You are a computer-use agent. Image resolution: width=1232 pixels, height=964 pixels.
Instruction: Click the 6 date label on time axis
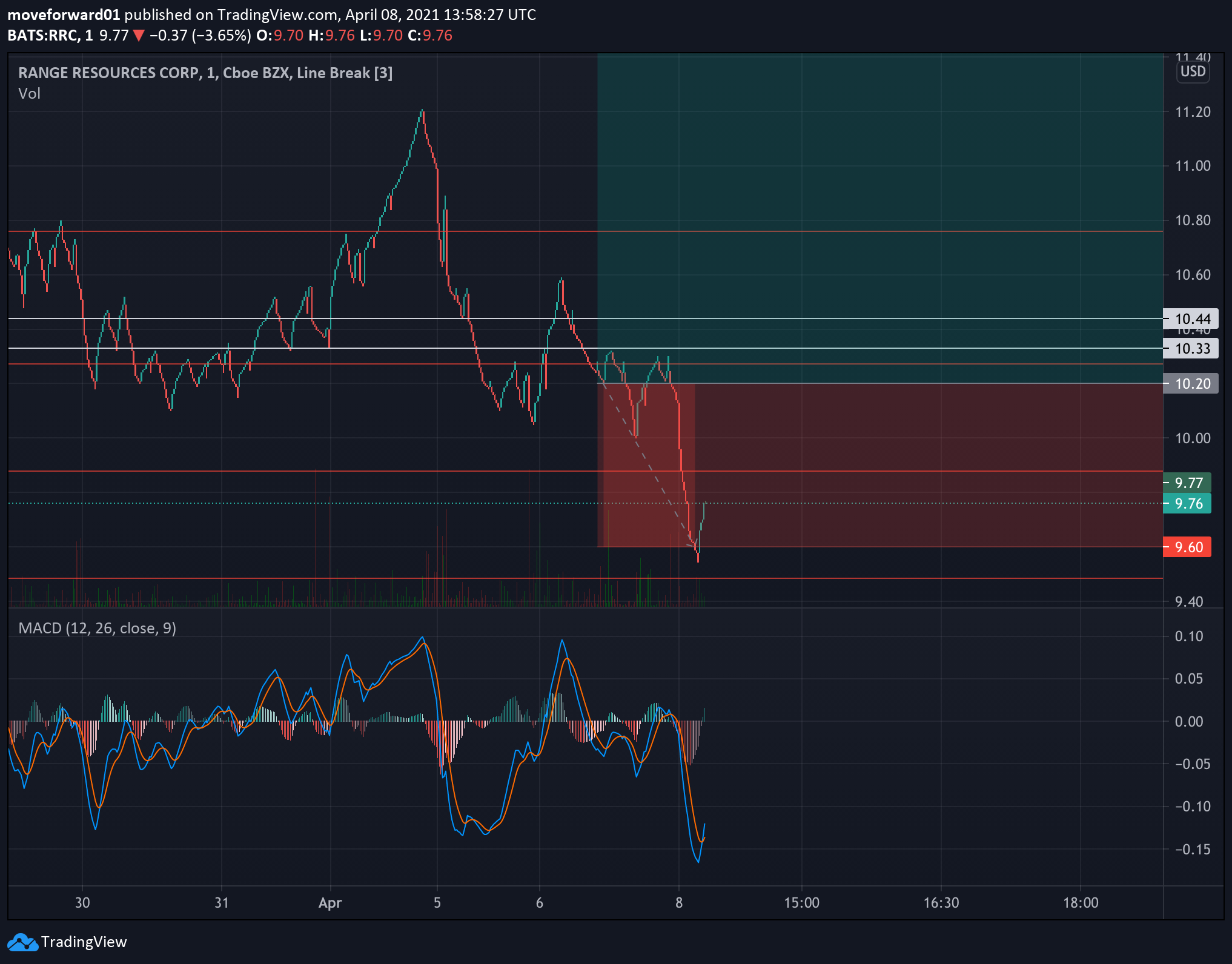pyautogui.click(x=539, y=903)
